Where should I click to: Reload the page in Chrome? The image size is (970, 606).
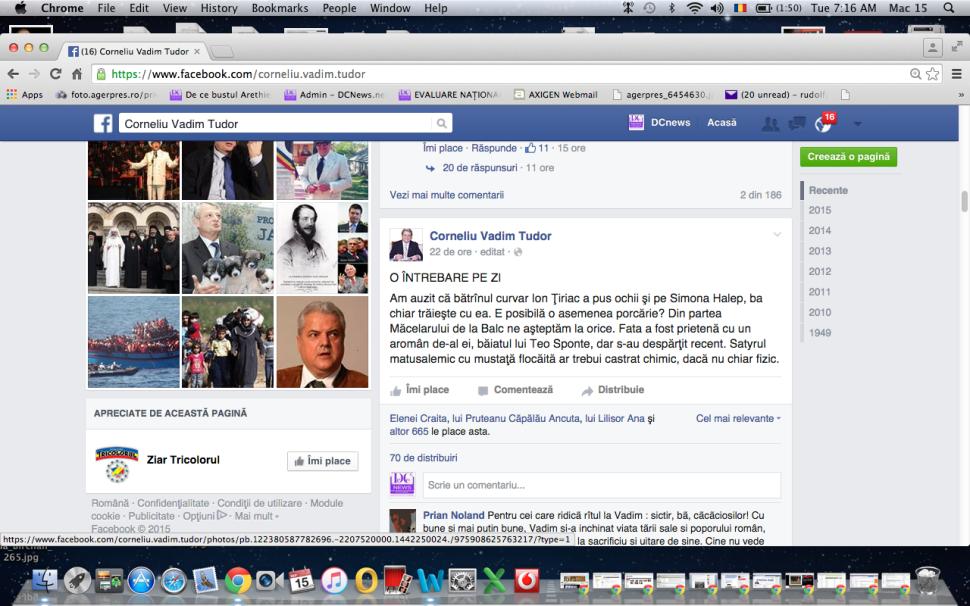[55, 74]
